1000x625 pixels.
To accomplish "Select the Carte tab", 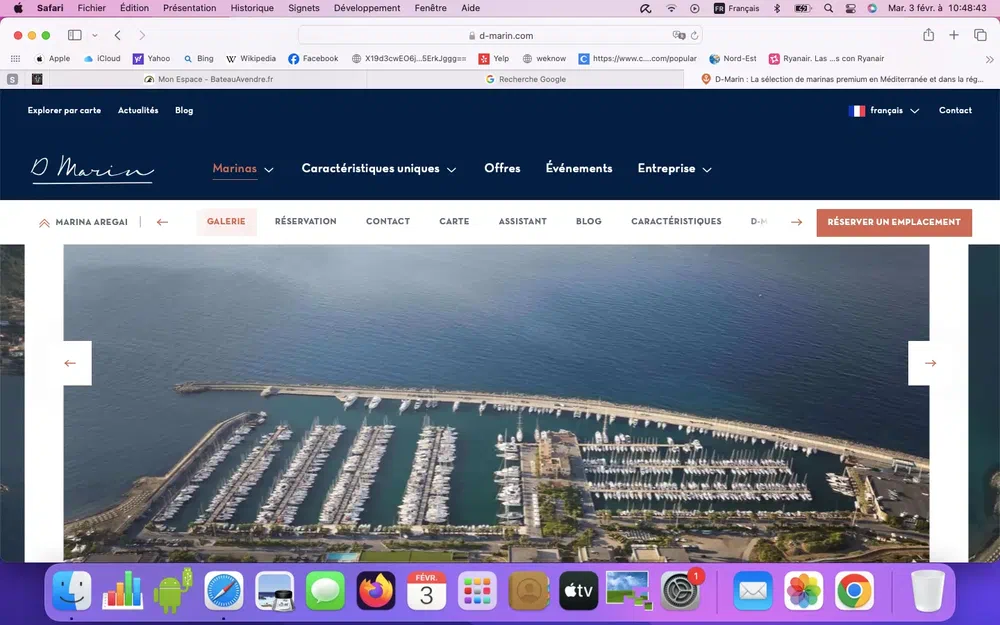I will [x=454, y=222].
